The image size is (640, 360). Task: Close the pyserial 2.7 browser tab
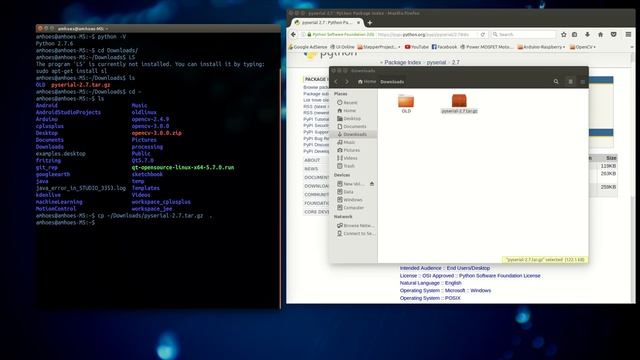358,23
